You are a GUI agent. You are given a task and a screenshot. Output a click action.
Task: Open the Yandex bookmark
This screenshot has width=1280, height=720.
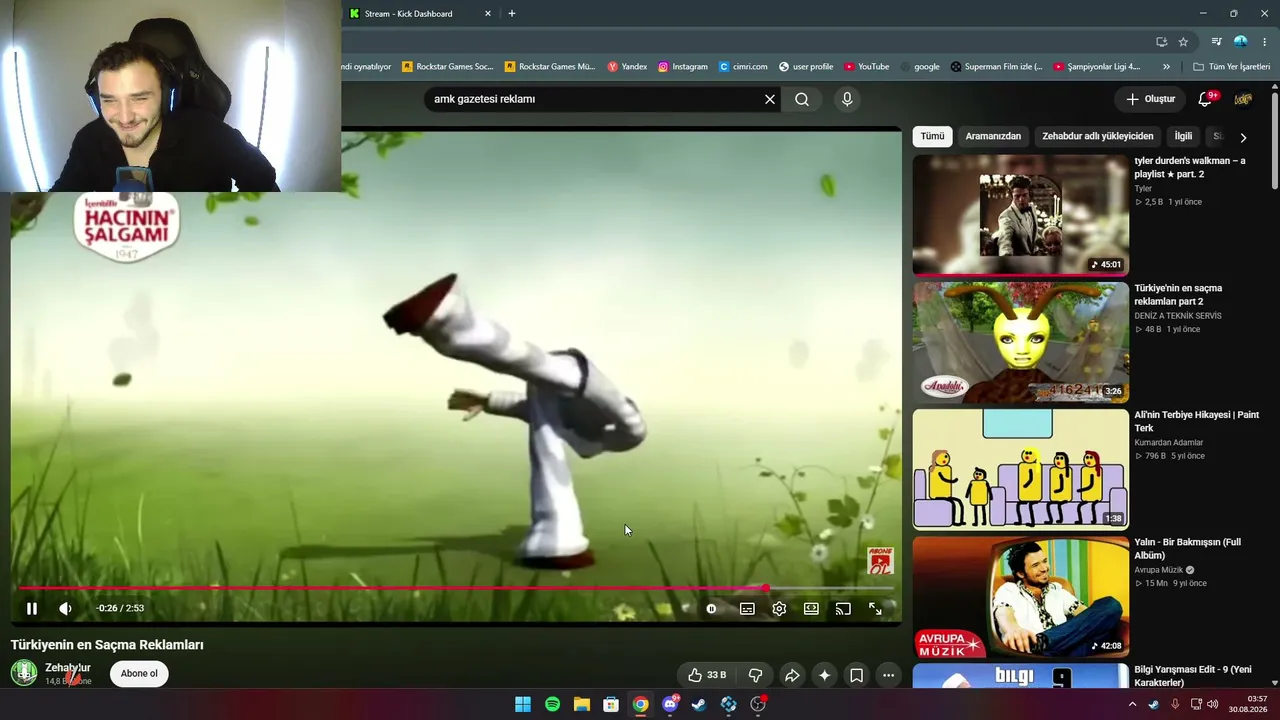tap(627, 67)
